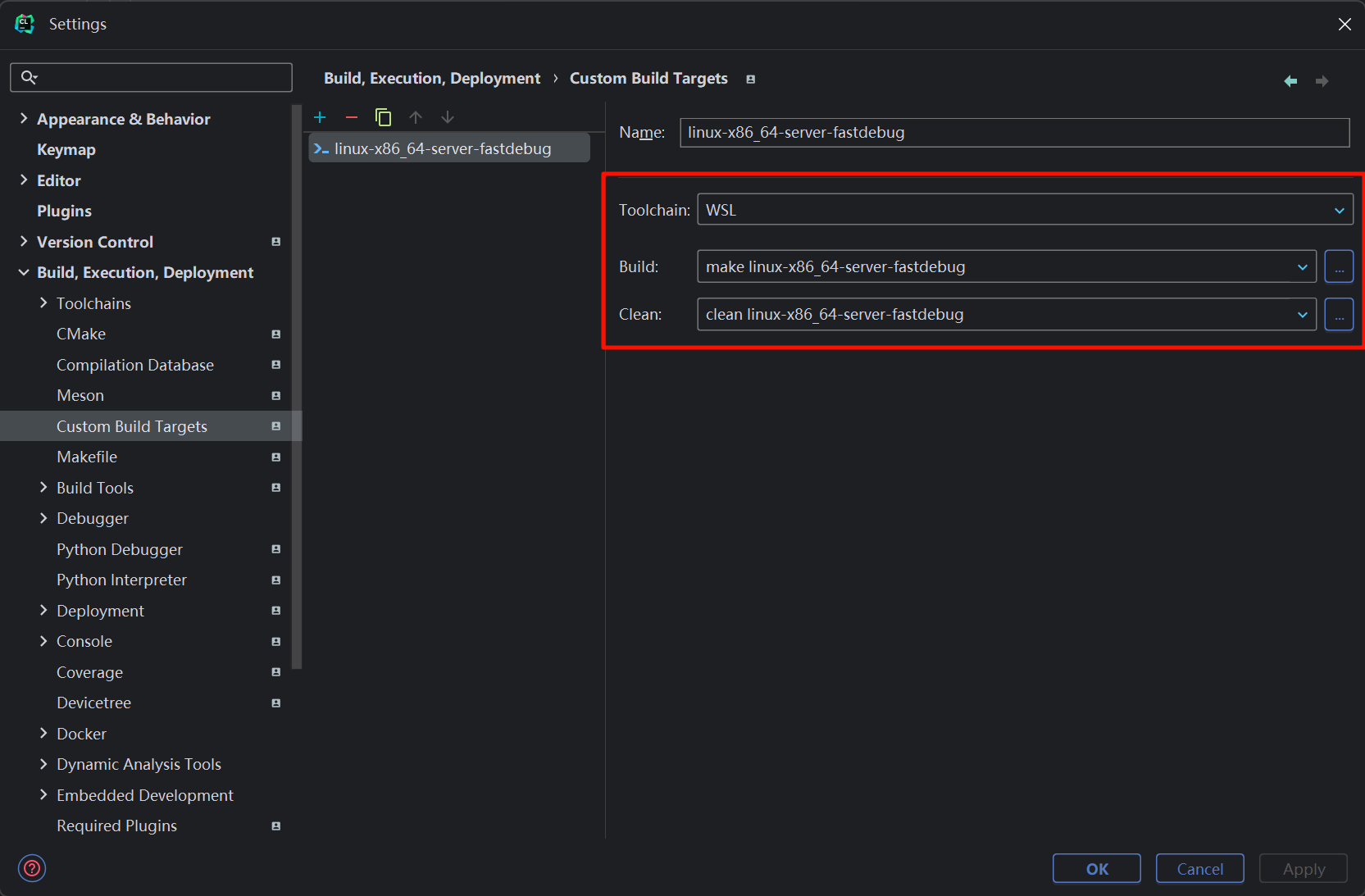Collapse Build, Execution, Deployment section
This screenshot has height=896, width=1365.
coord(24,272)
